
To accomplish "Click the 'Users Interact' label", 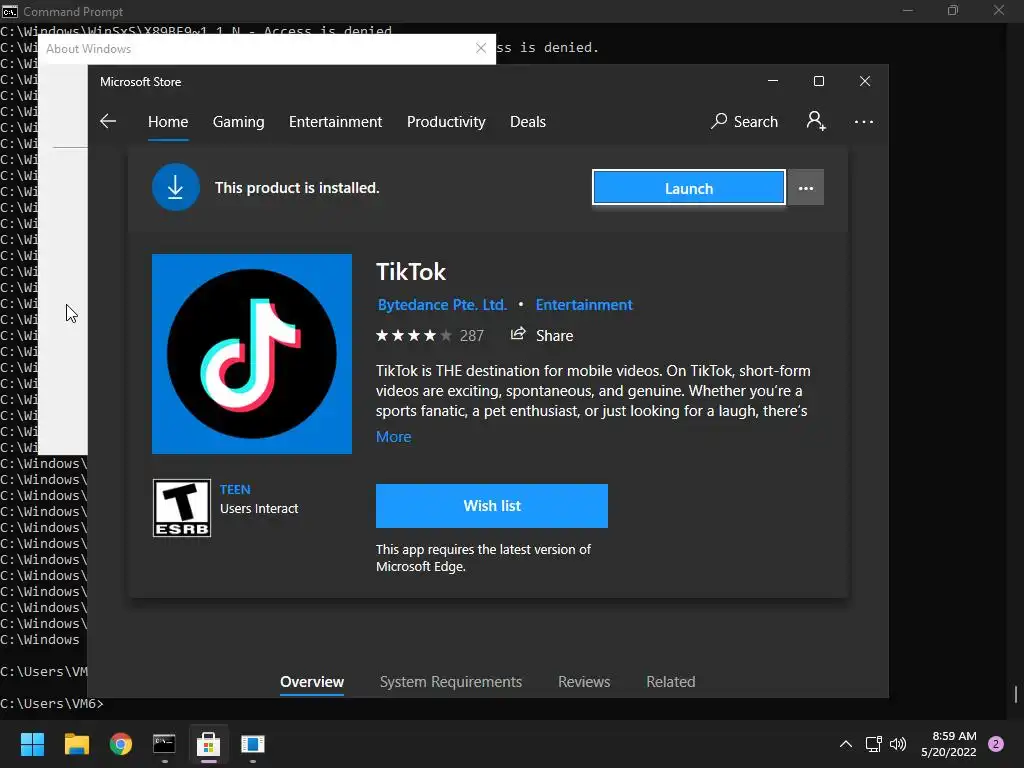I will click(259, 509).
